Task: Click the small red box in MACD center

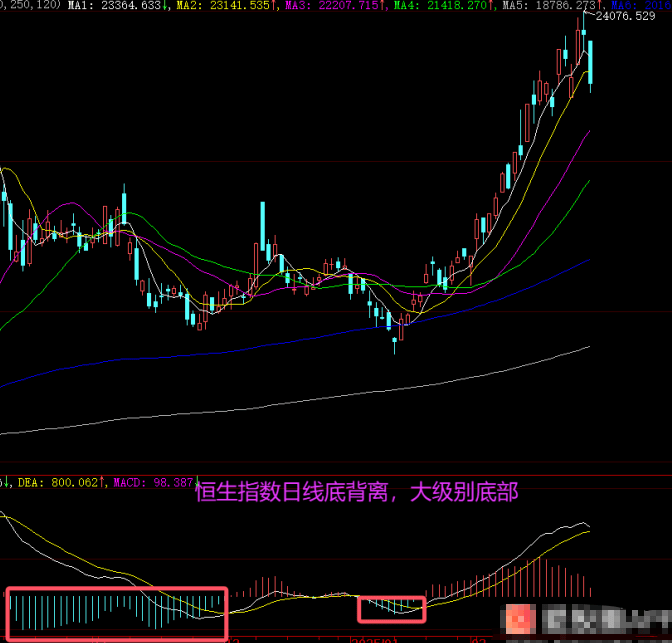Action: click(x=392, y=608)
